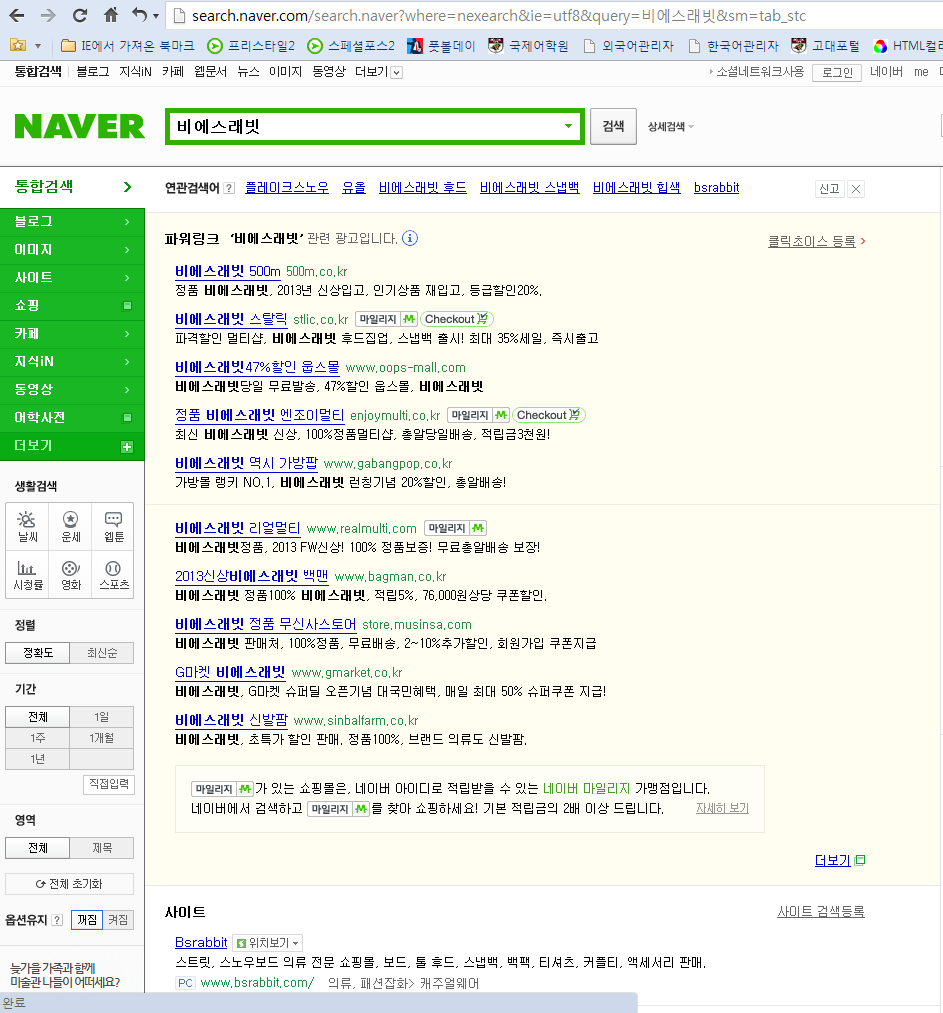Click in the Naver search input field
Screen dimensions: 943x1013
[x=365, y=127]
